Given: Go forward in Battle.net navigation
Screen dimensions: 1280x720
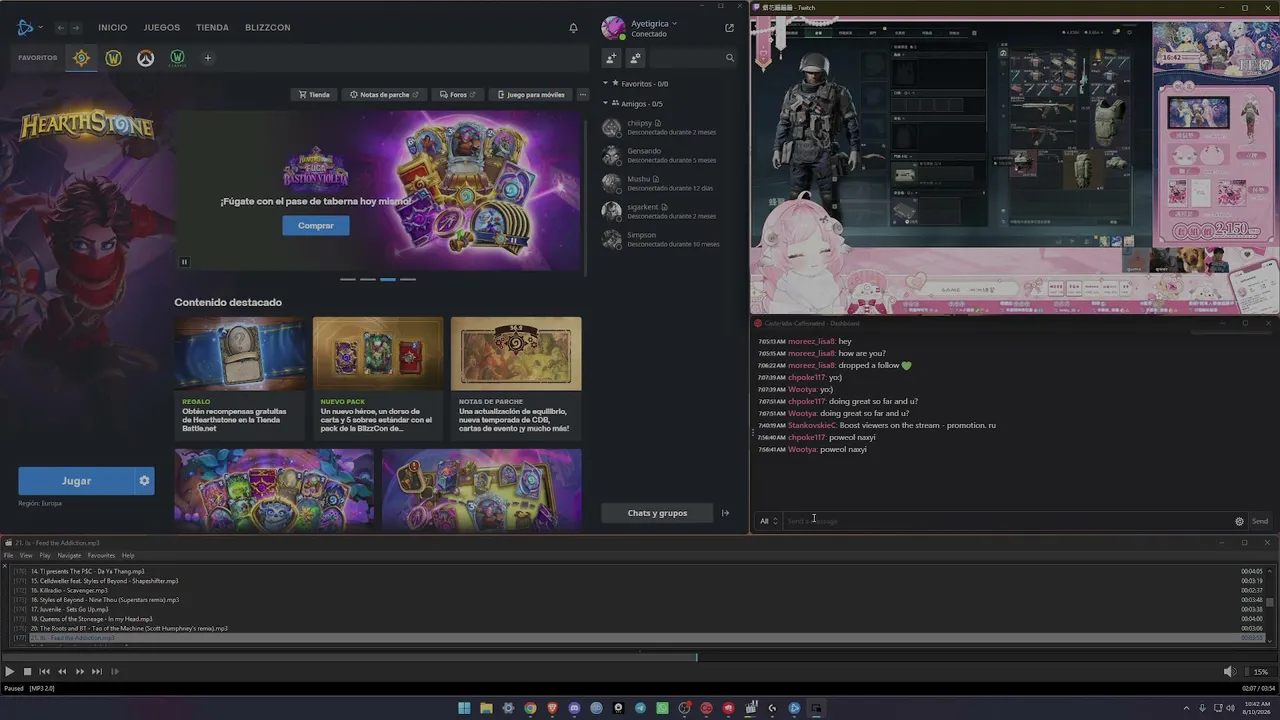Looking at the screenshot, I should [76, 28].
